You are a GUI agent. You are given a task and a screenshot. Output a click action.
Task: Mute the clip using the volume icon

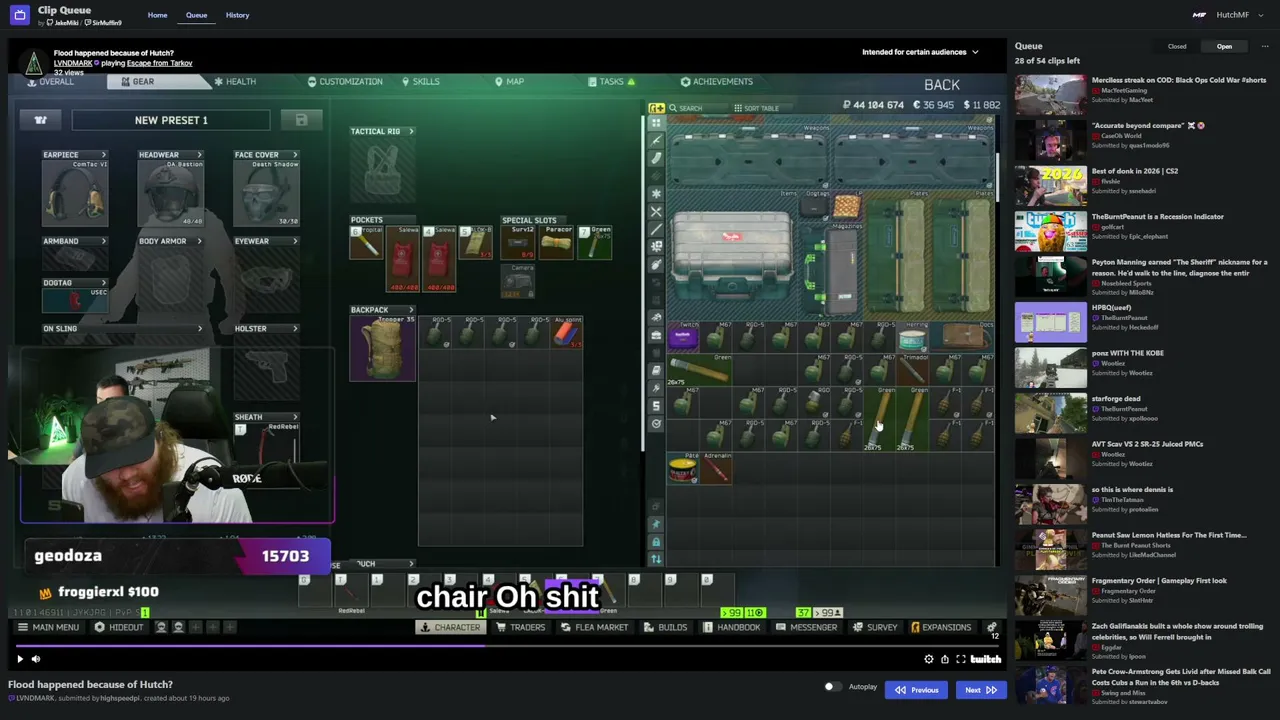click(36, 659)
